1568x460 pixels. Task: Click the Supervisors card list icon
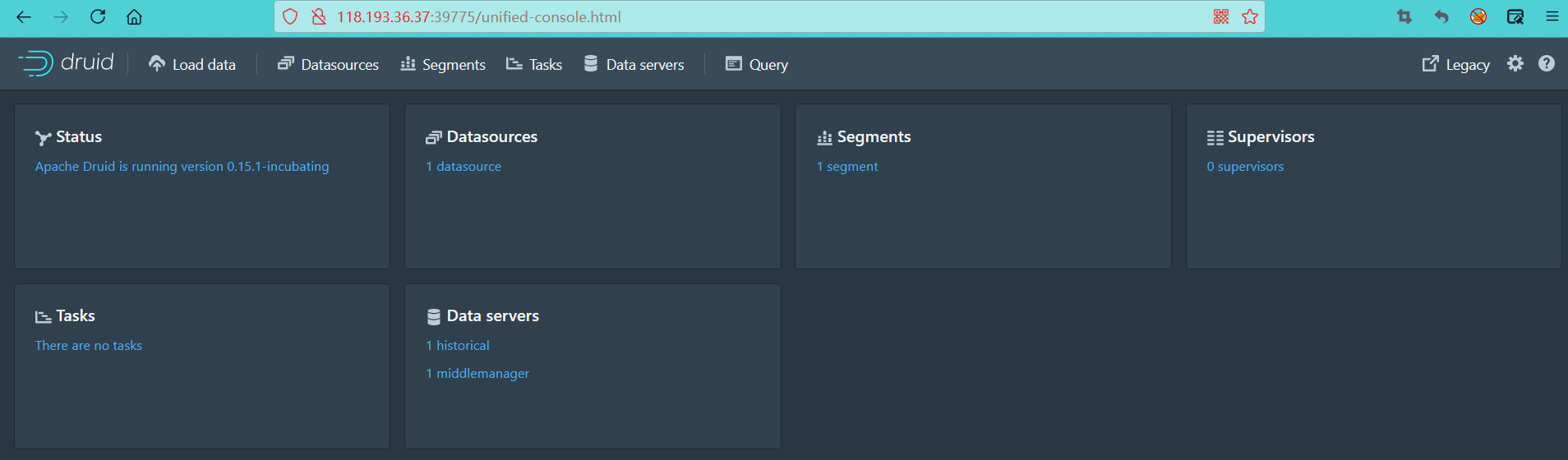point(1215,138)
